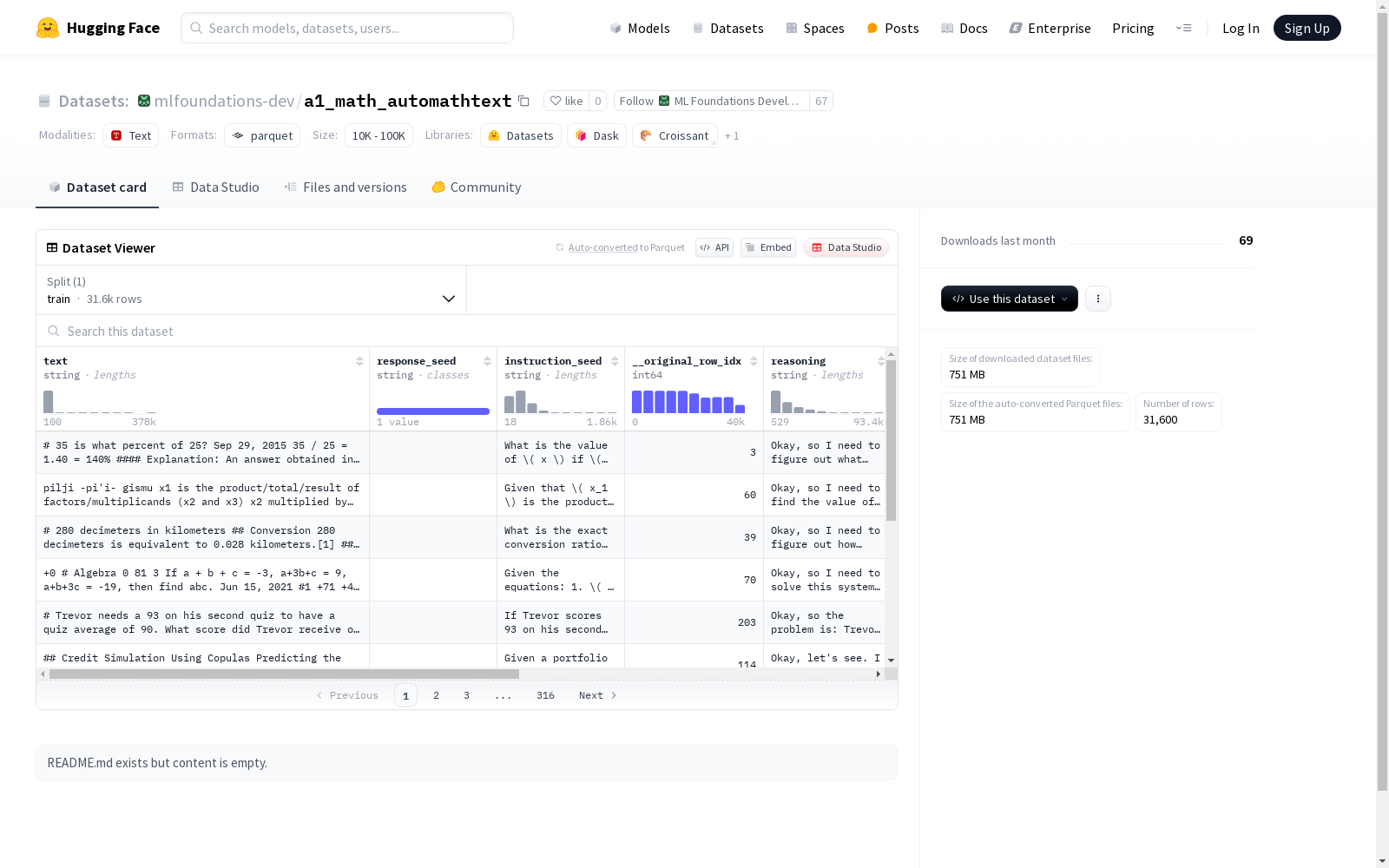Image resolution: width=1389 pixels, height=868 pixels.
Task: Click the size tag 10K - 100K
Action: 379,135
